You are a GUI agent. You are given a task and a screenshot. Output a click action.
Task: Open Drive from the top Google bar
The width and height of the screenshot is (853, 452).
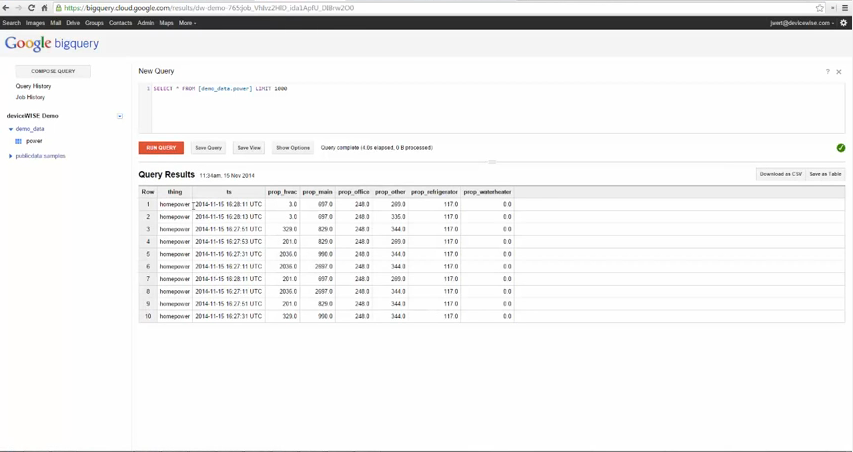73,23
